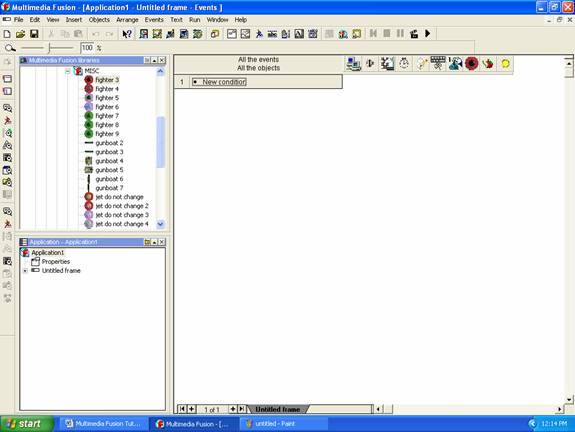Image resolution: width=575 pixels, height=432 pixels.
Task: Click the Run application play arrow icon
Action: [428, 34]
